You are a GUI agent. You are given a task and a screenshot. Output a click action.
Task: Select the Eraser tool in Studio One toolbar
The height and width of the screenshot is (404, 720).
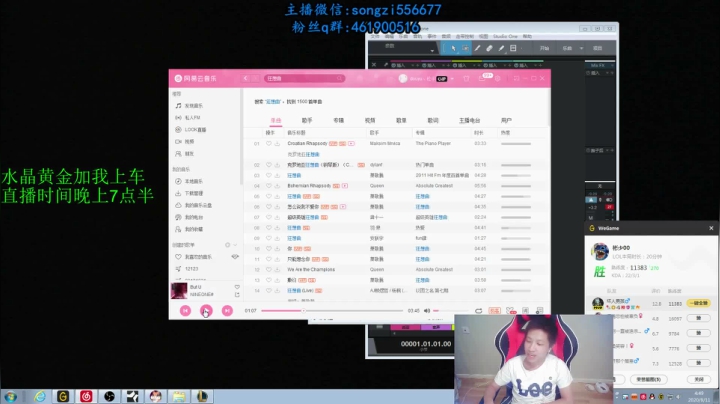tap(489, 48)
